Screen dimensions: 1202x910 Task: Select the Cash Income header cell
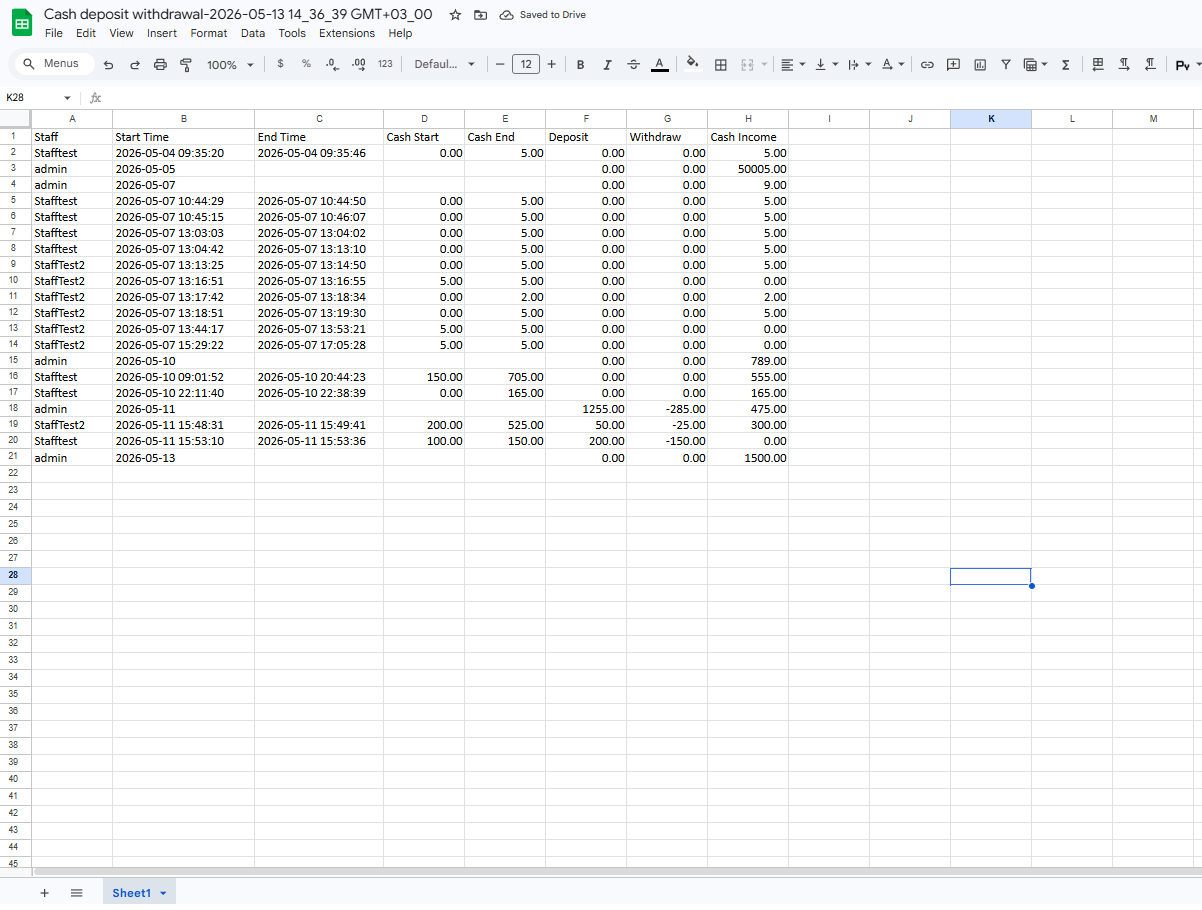(x=748, y=137)
